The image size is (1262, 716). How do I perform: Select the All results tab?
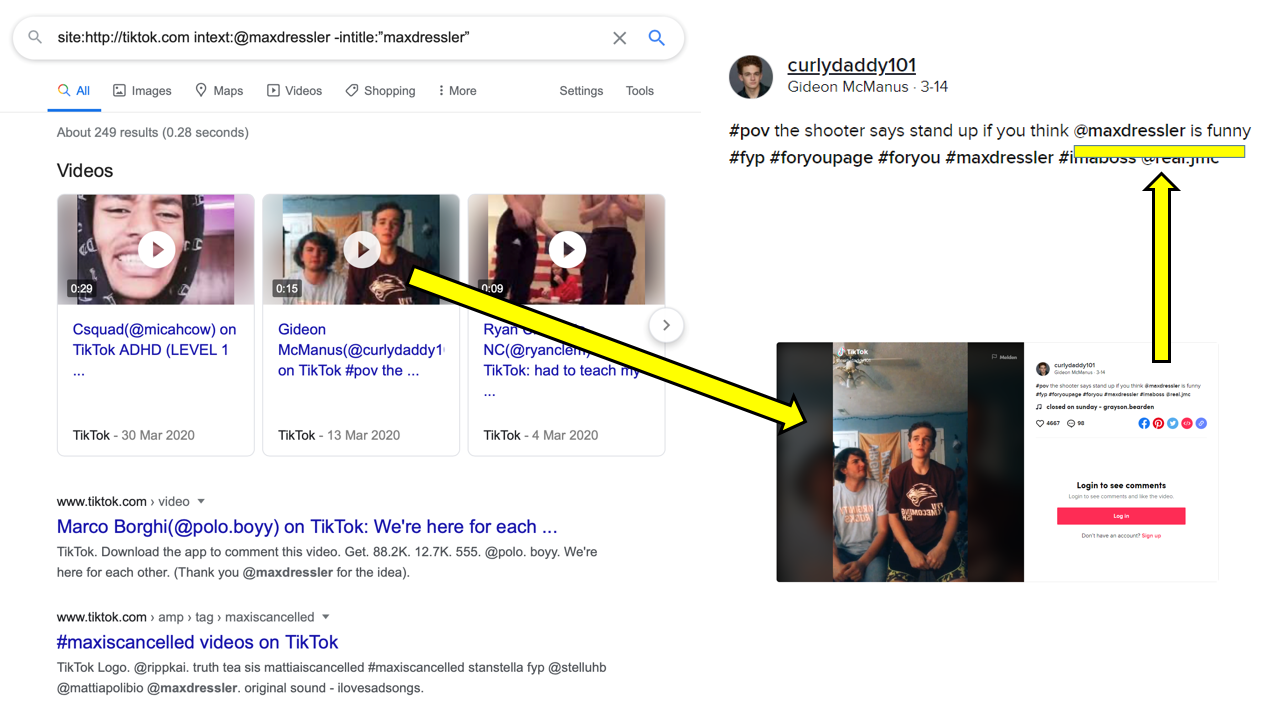pyautogui.click(x=74, y=91)
